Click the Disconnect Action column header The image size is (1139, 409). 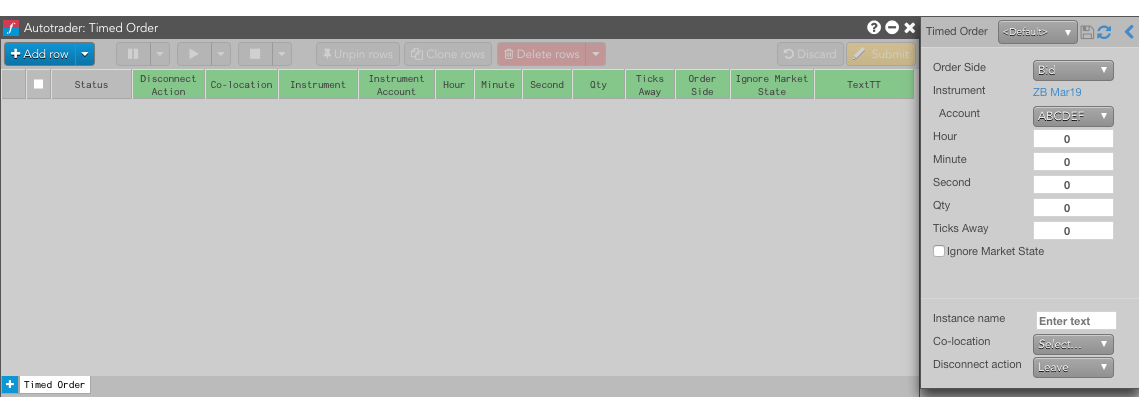[x=169, y=84]
